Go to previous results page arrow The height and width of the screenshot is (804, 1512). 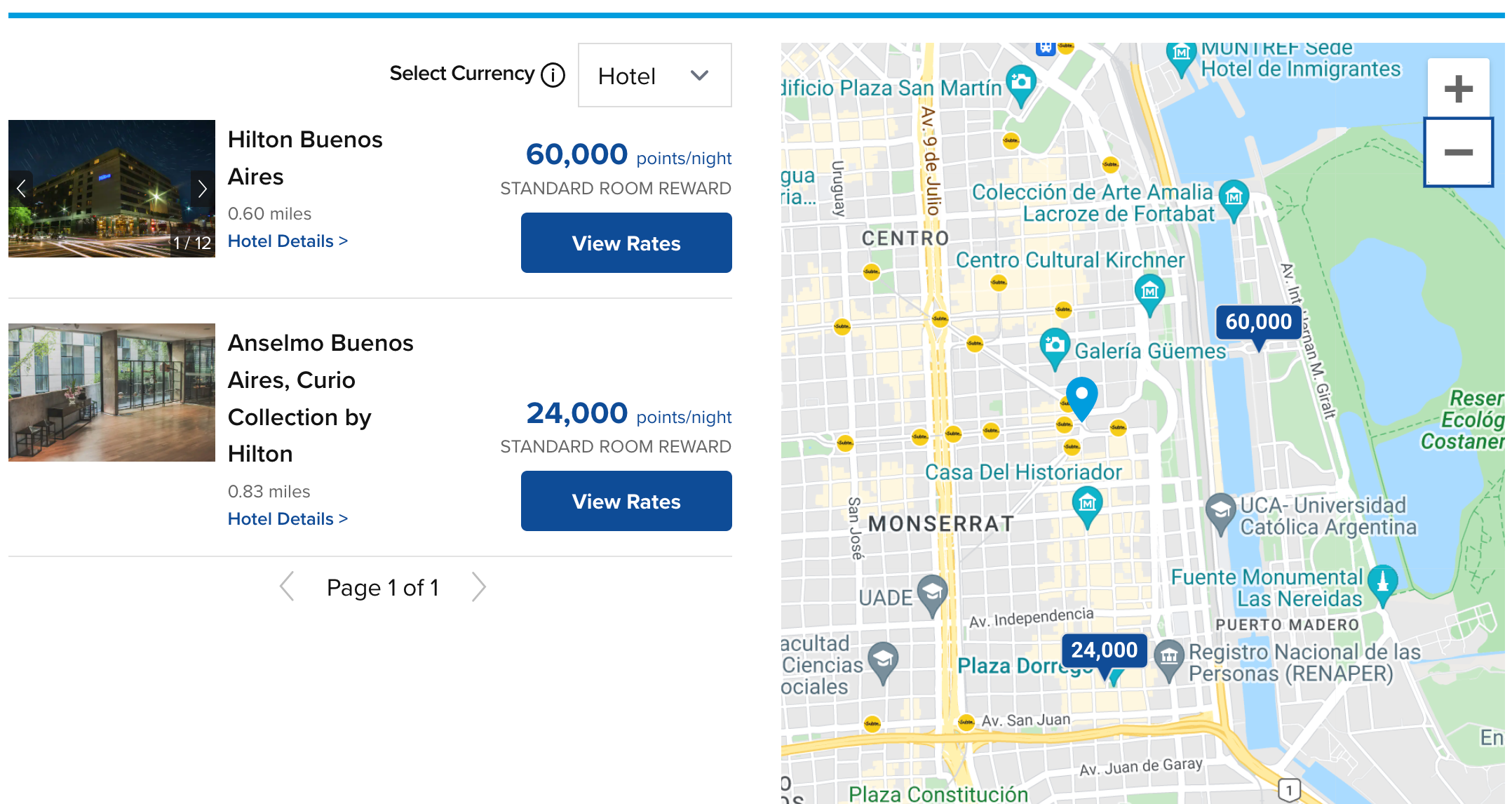click(x=286, y=587)
